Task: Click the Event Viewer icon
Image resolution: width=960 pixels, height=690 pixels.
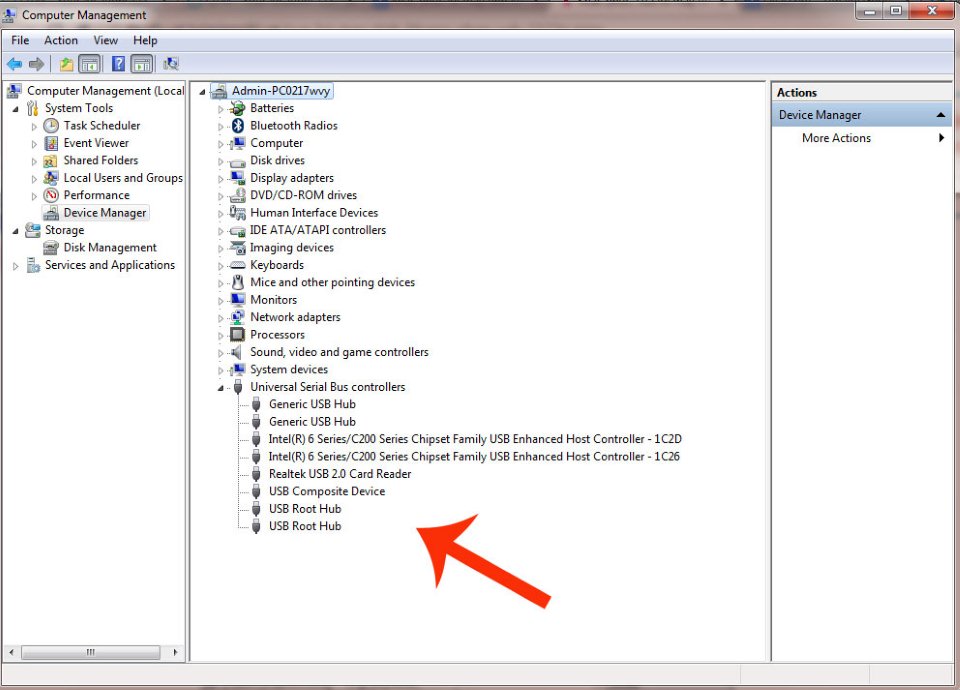Action: (x=51, y=143)
